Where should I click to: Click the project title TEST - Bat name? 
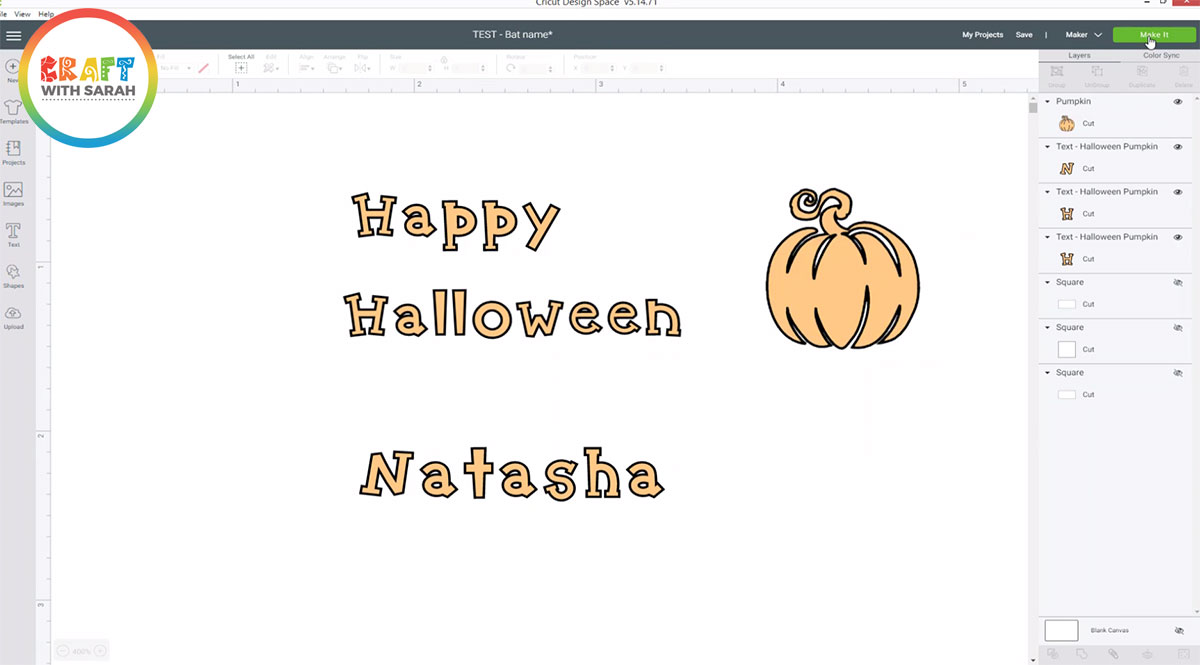click(x=513, y=35)
